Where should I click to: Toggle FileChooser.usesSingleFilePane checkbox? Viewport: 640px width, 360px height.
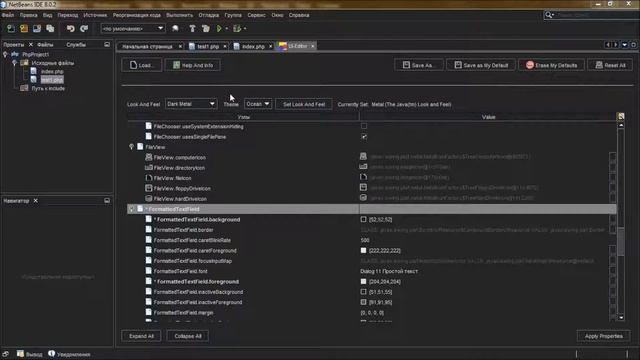[364, 137]
